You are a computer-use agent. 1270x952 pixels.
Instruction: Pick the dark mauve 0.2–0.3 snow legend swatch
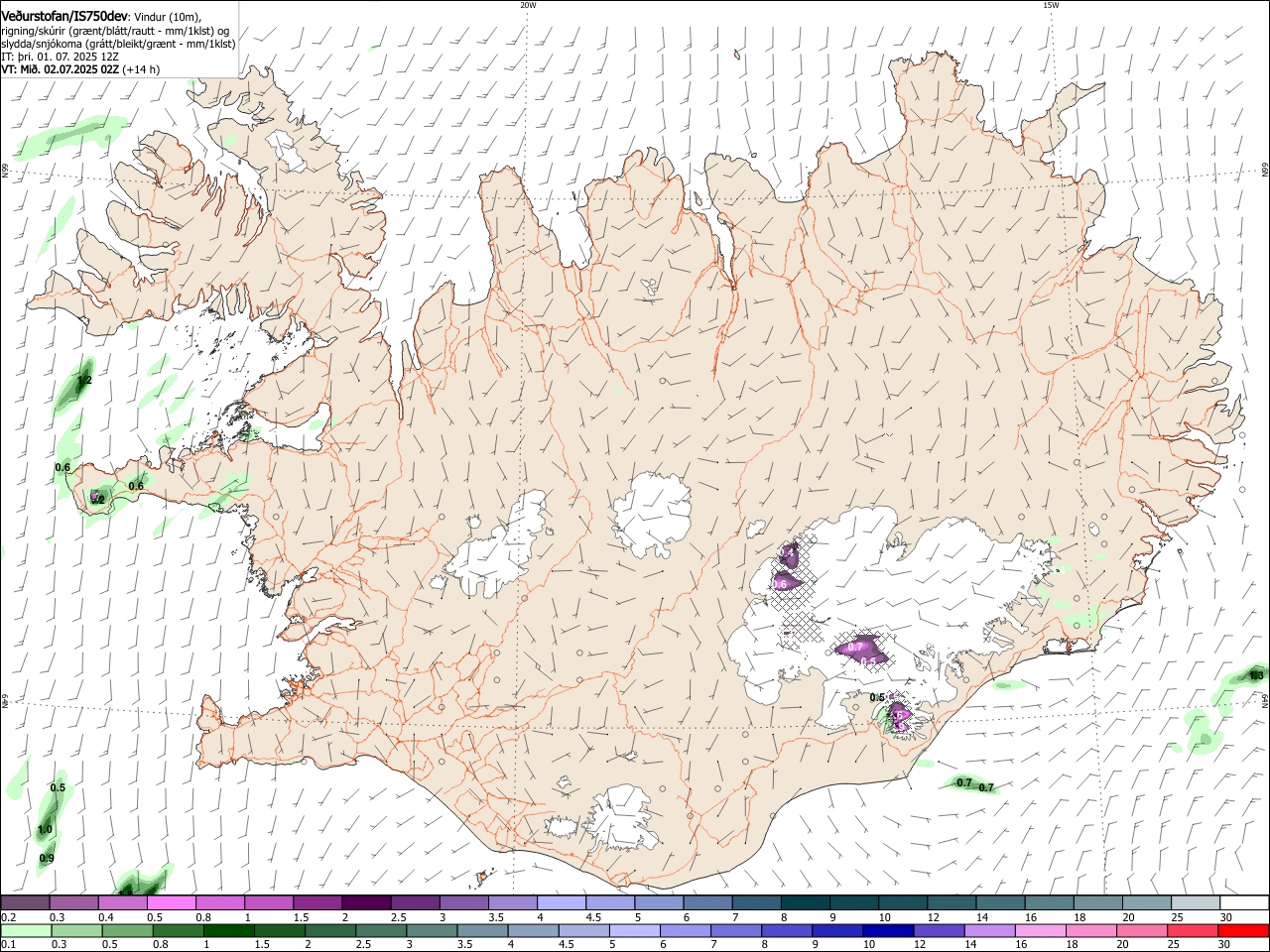(25, 903)
